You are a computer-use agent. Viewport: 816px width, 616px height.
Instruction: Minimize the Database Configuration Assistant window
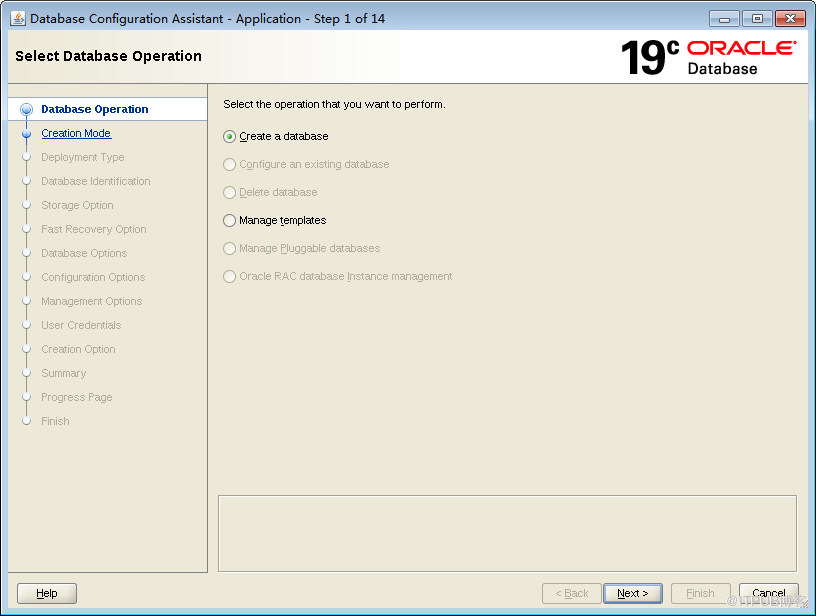(724, 19)
